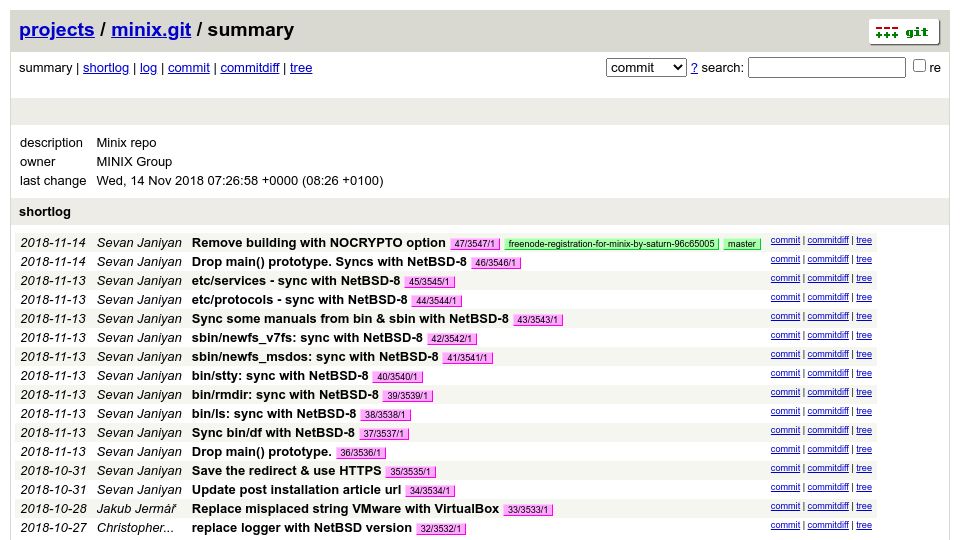Click author Christopher... in last row
Image resolution: width=960 pixels, height=540 pixels.
pos(135,528)
